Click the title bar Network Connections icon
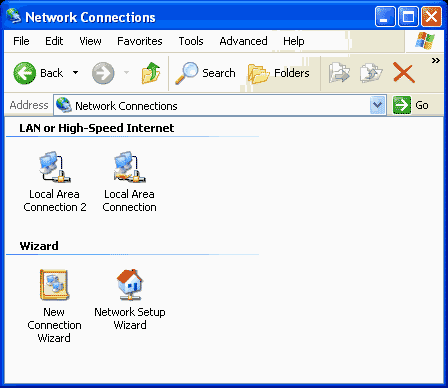Viewport: 448px width, 388px height. tap(14, 16)
